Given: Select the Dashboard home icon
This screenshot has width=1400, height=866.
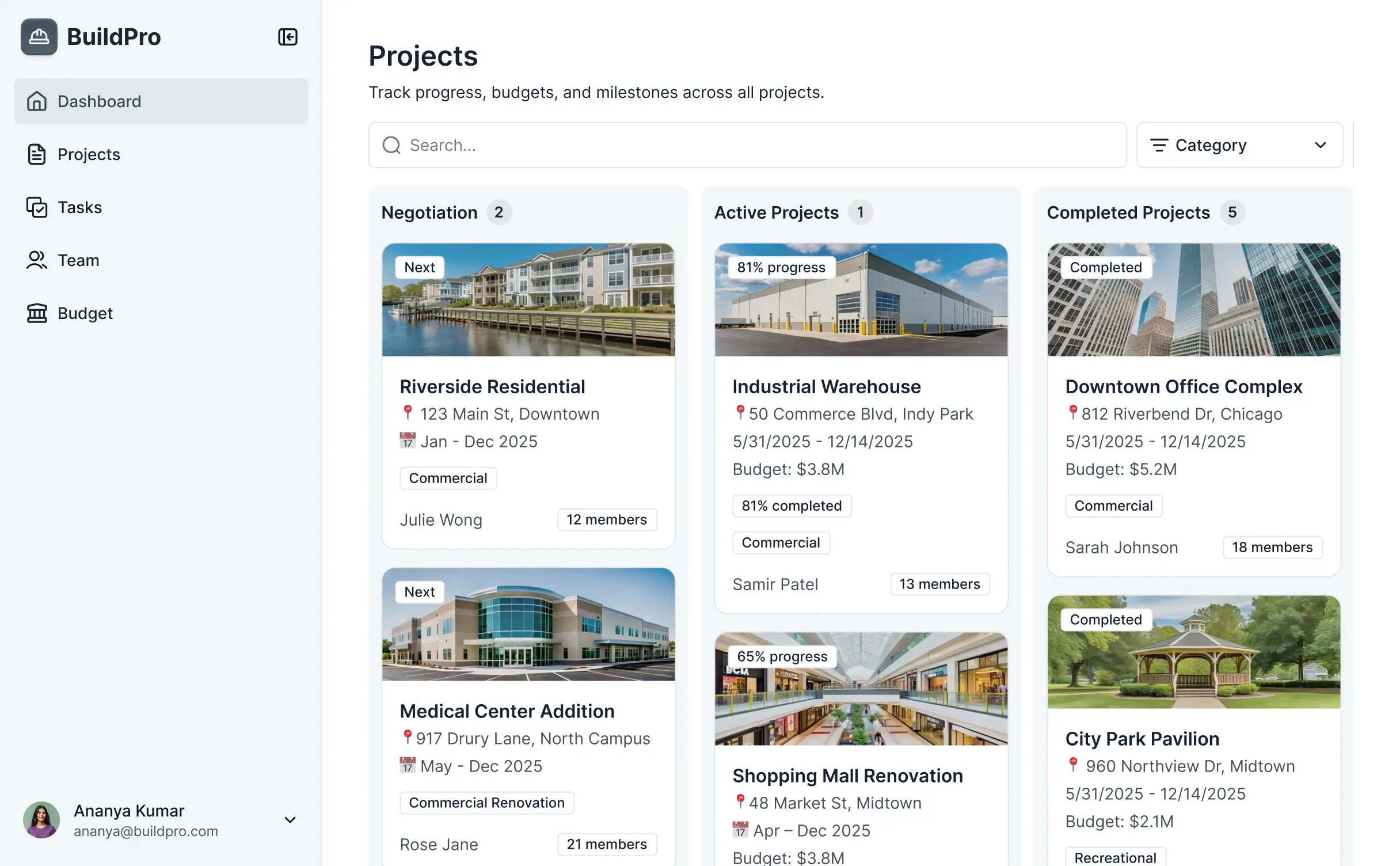Looking at the screenshot, I should click(x=37, y=101).
